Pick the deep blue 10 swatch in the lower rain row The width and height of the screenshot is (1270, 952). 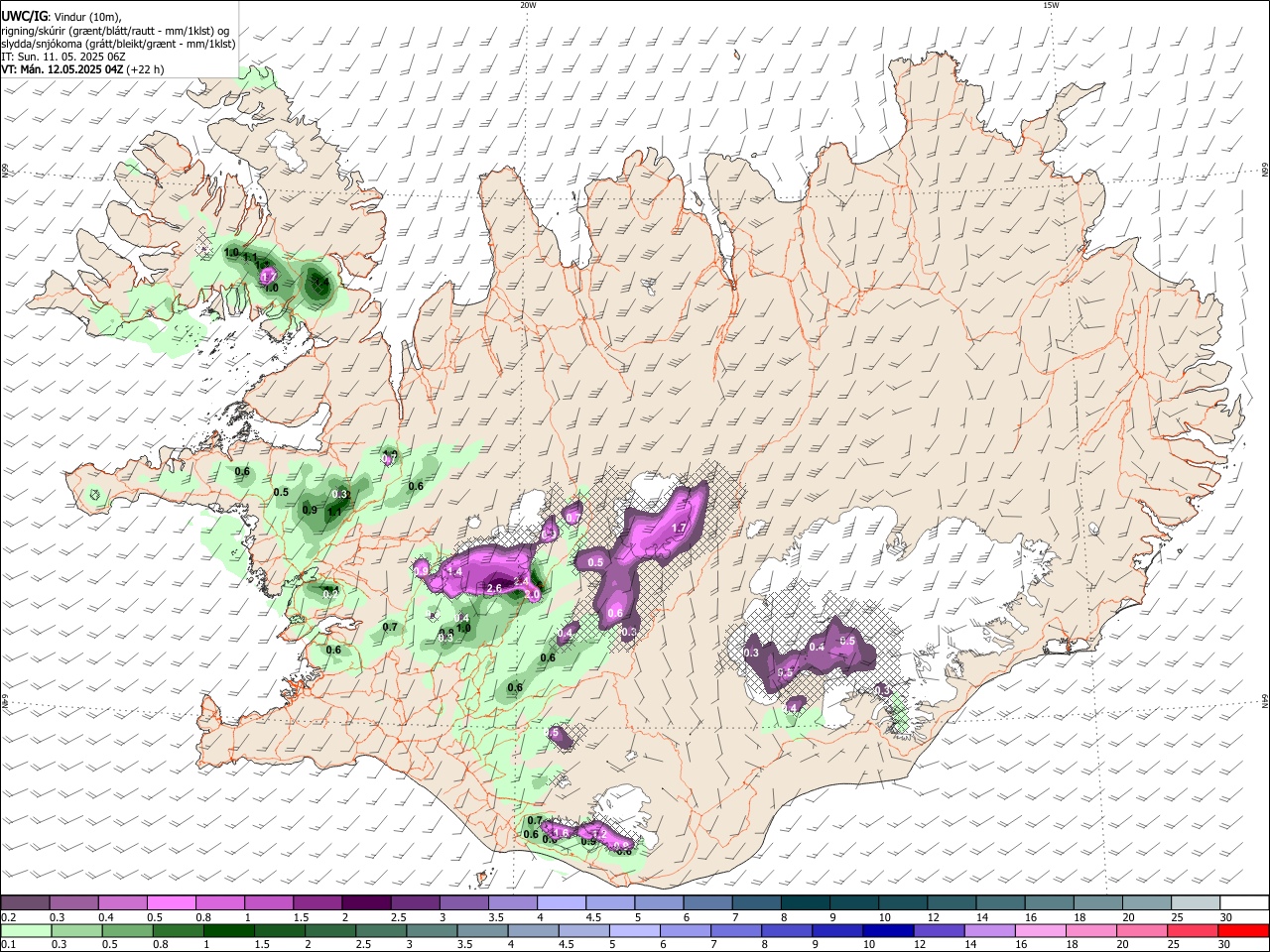click(x=887, y=930)
